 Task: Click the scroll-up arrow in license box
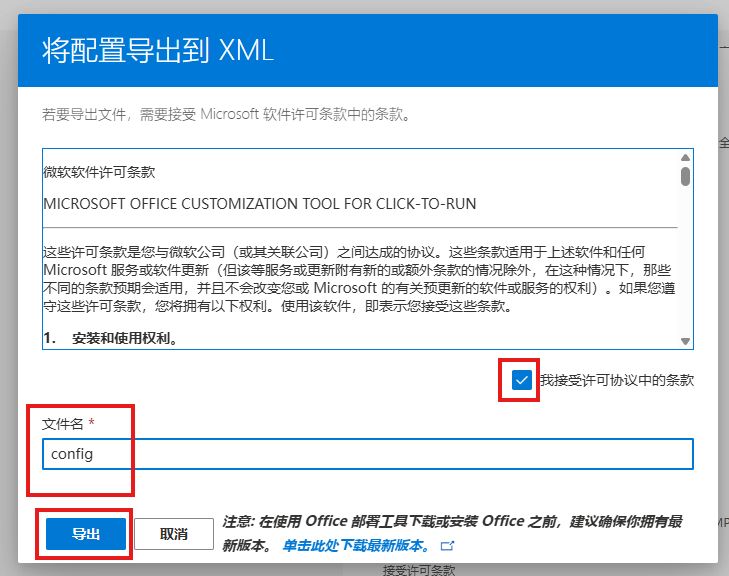tap(685, 158)
